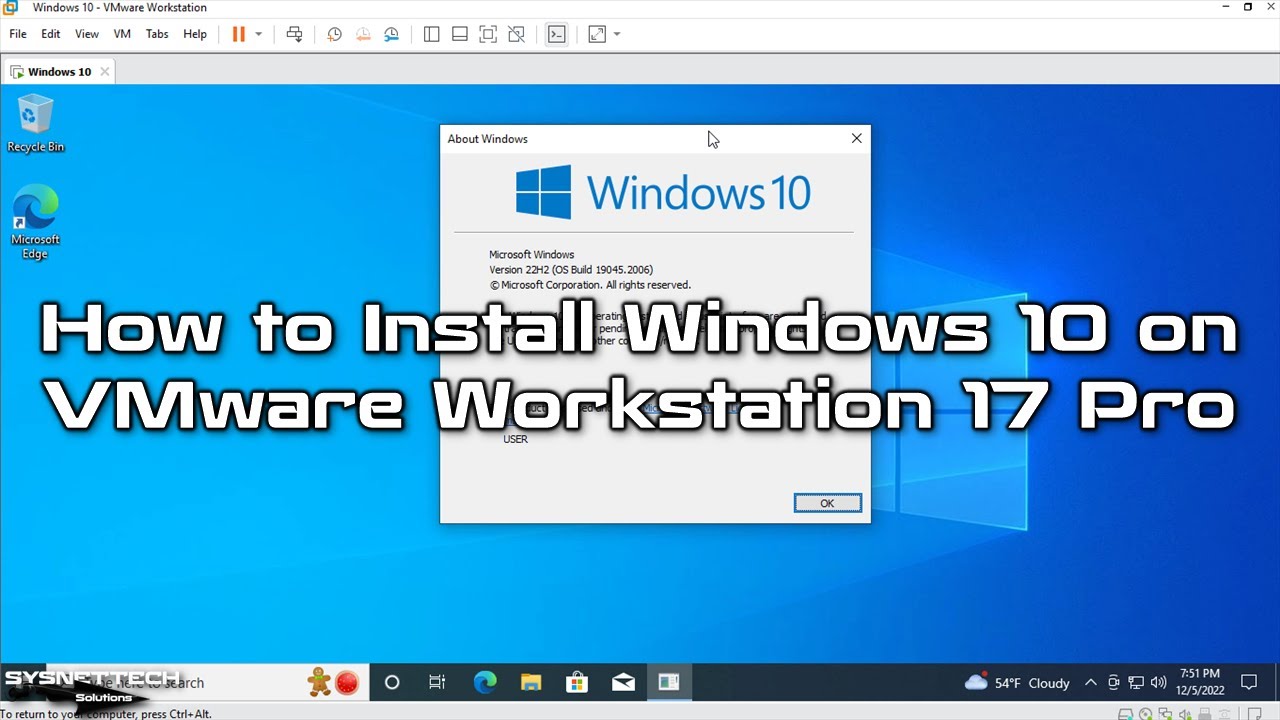Image resolution: width=1280 pixels, height=720 pixels.
Task: Open the VM menu
Action: pos(122,34)
